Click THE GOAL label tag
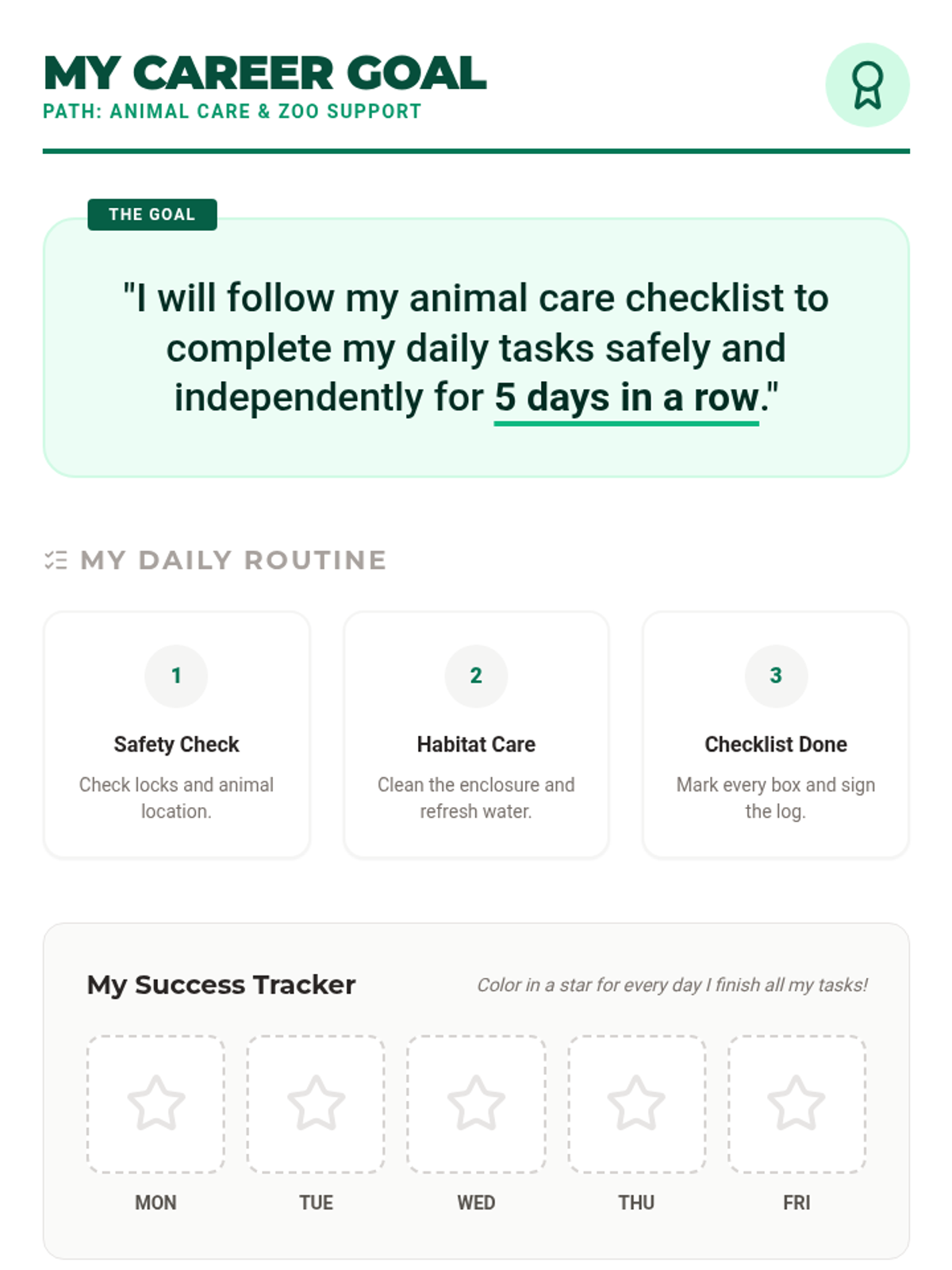Image resolution: width=952 pixels, height=1270 pixels. coord(152,214)
